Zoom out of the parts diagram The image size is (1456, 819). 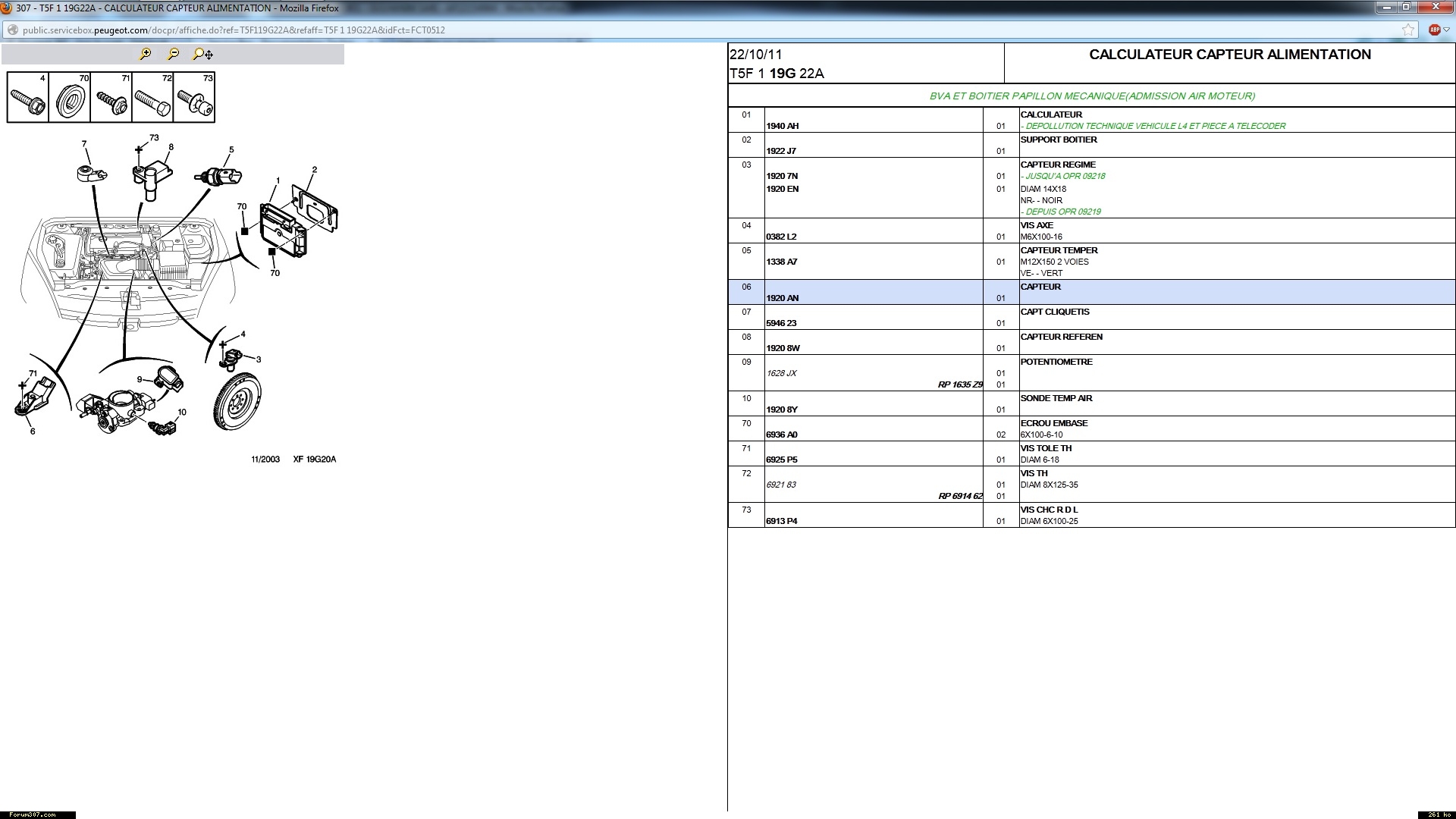[x=174, y=54]
